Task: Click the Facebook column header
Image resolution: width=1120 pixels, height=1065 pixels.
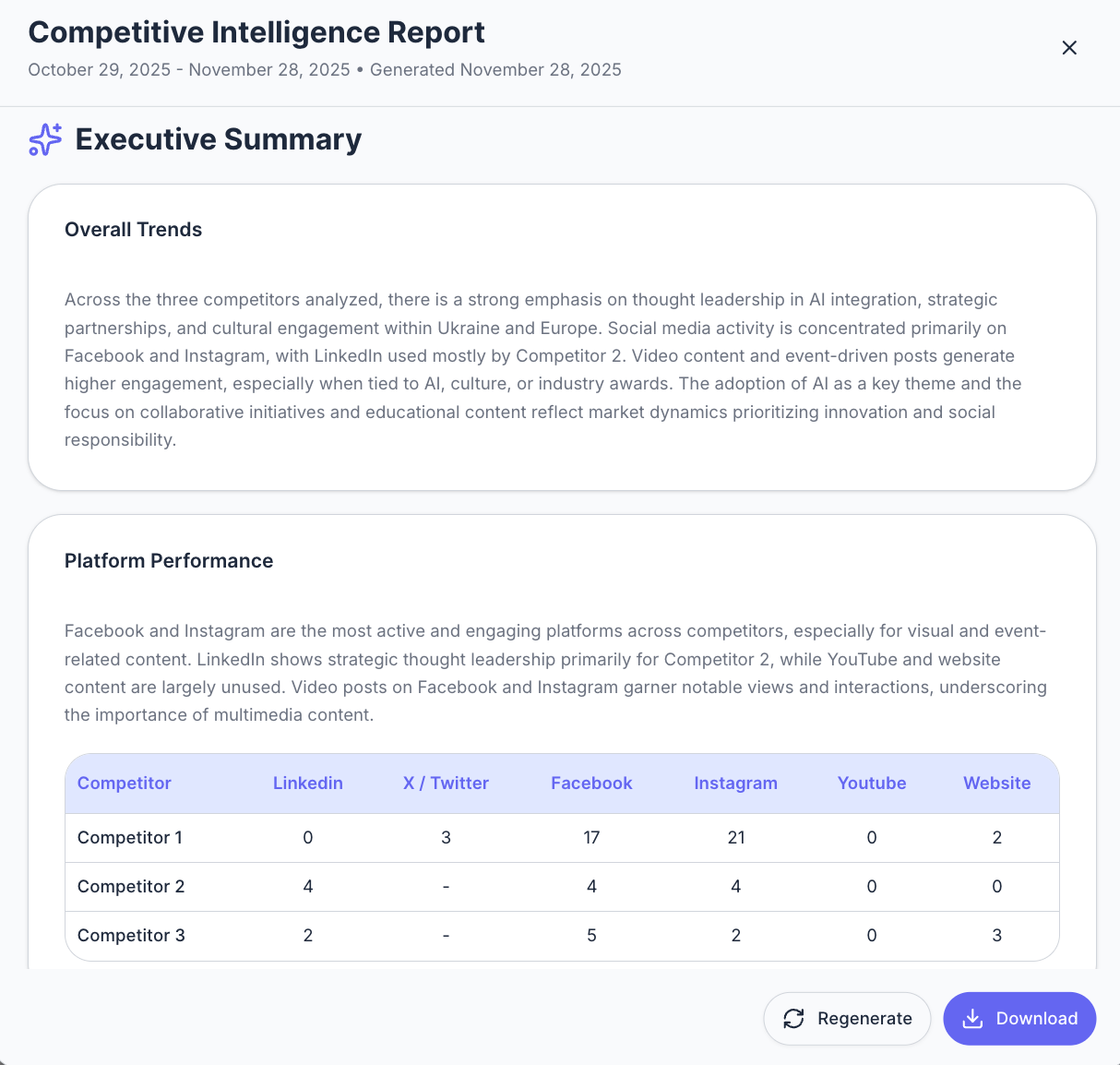Action: click(591, 783)
